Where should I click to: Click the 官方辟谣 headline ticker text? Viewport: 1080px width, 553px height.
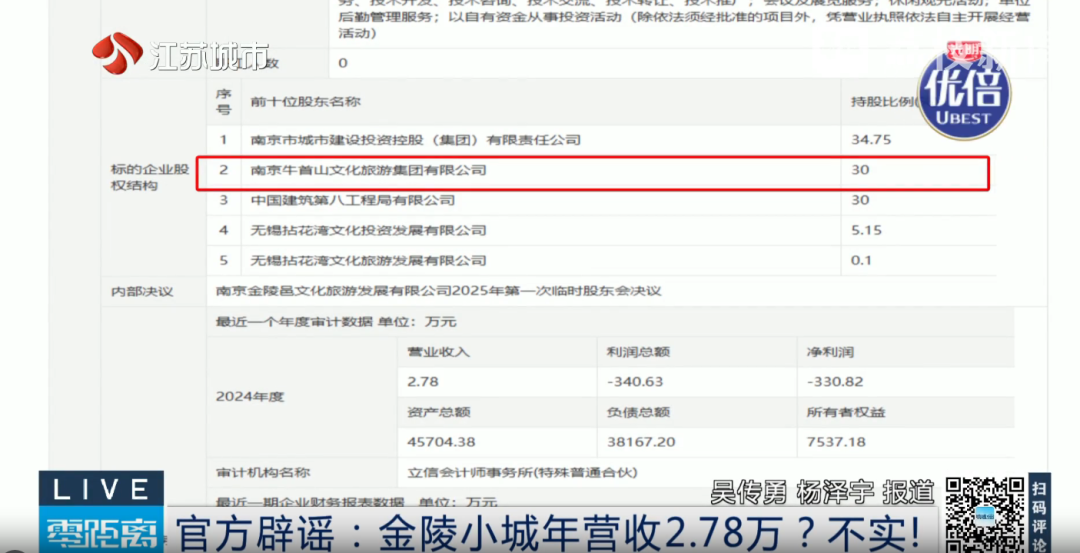coord(545,529)
